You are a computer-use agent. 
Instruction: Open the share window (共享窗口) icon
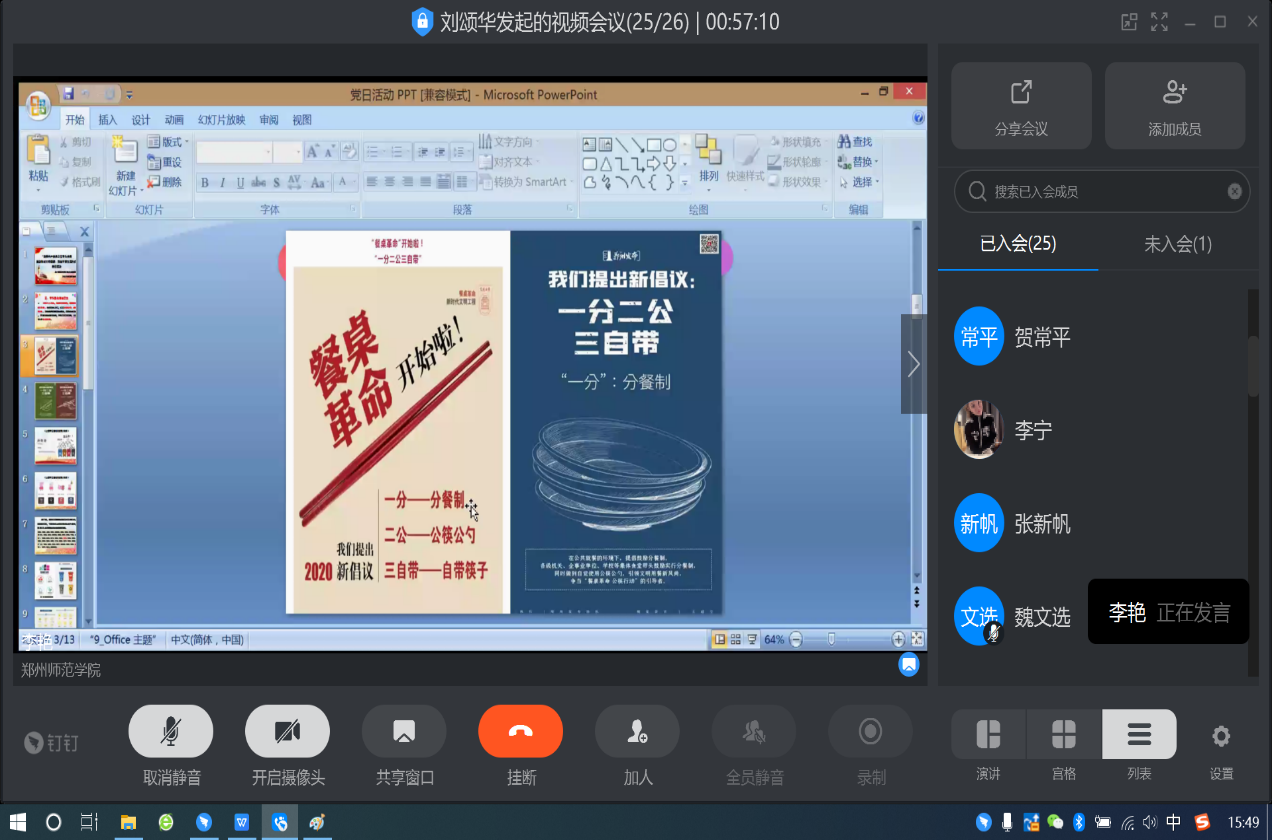[x=404, y=731]
